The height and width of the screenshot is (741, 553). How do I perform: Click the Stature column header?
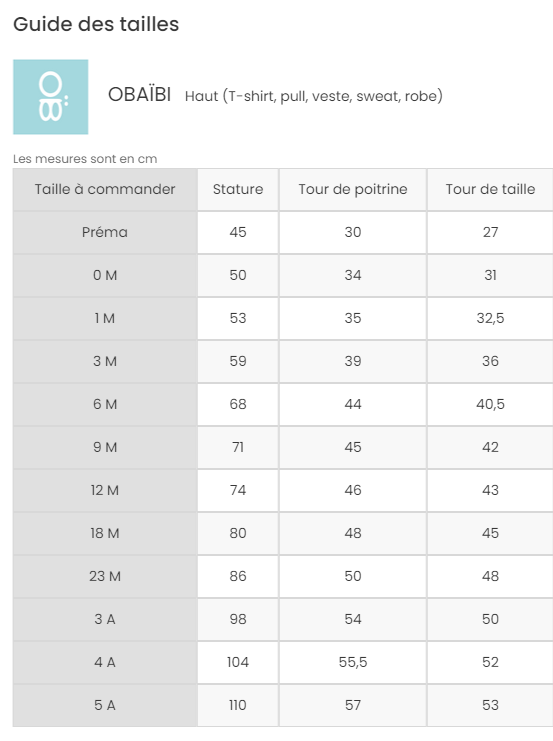(x=238, y=190)
